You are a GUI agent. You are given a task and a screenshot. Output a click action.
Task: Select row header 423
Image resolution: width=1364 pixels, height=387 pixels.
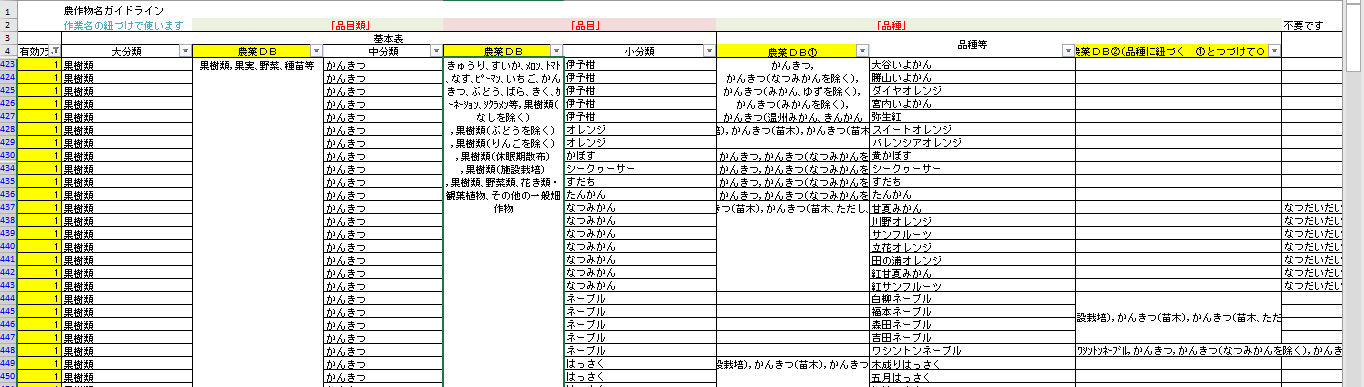pyautogui.click(x=8, y=64)
